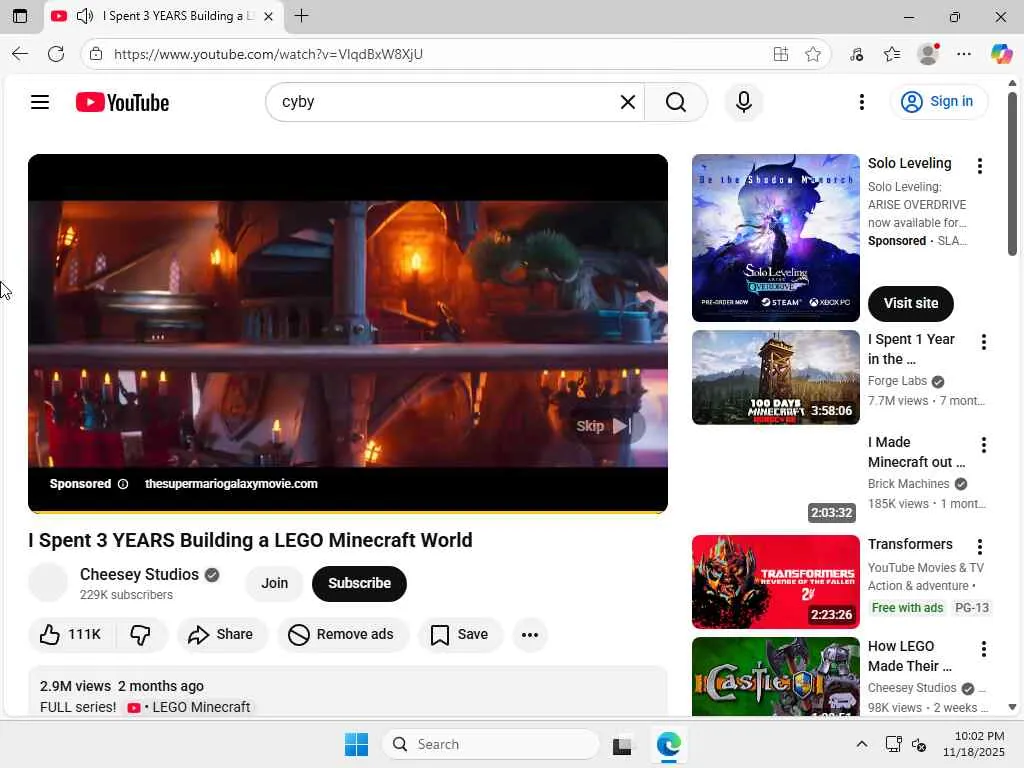
Task: Save video to playlist
Action: [x=460, y=634]
